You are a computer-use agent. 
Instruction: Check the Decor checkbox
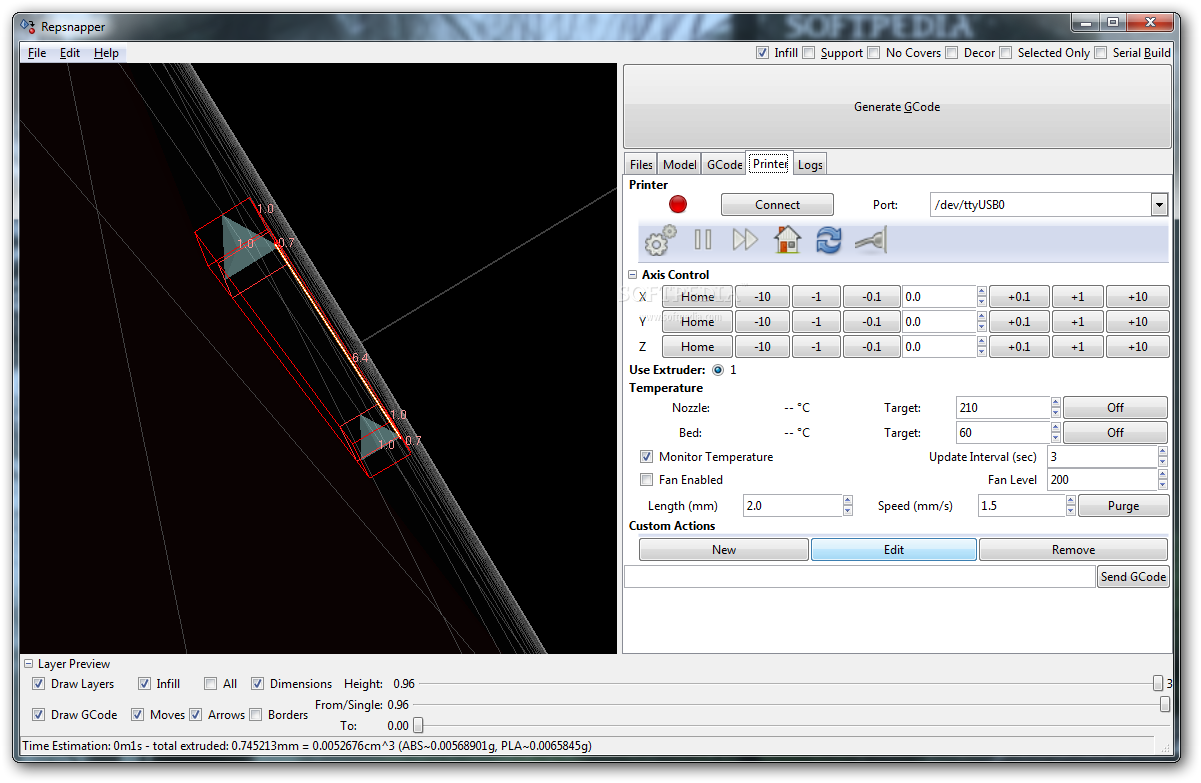952,52
